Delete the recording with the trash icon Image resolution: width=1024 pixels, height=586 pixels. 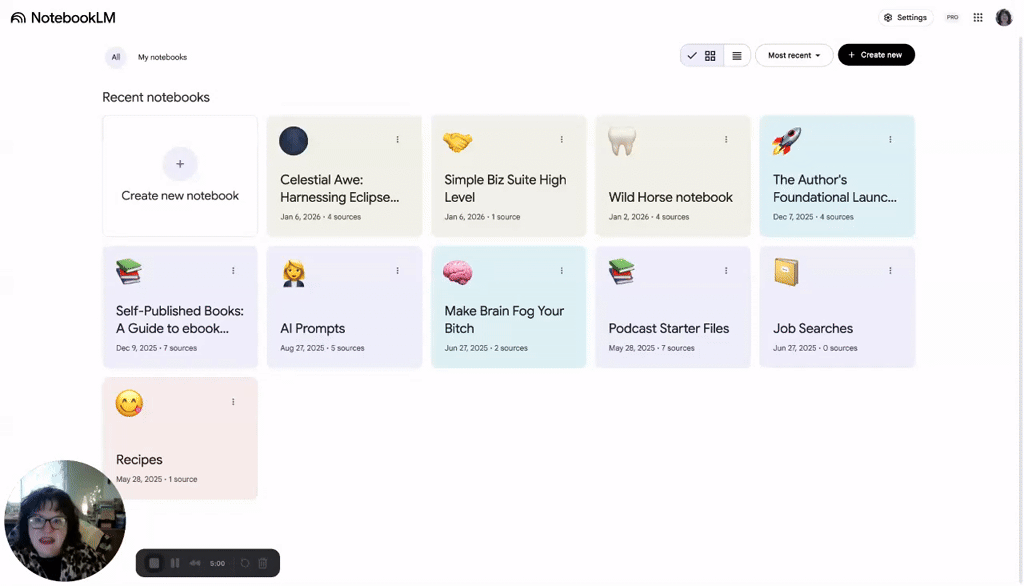pyautogui.click(x=263, y=563)
